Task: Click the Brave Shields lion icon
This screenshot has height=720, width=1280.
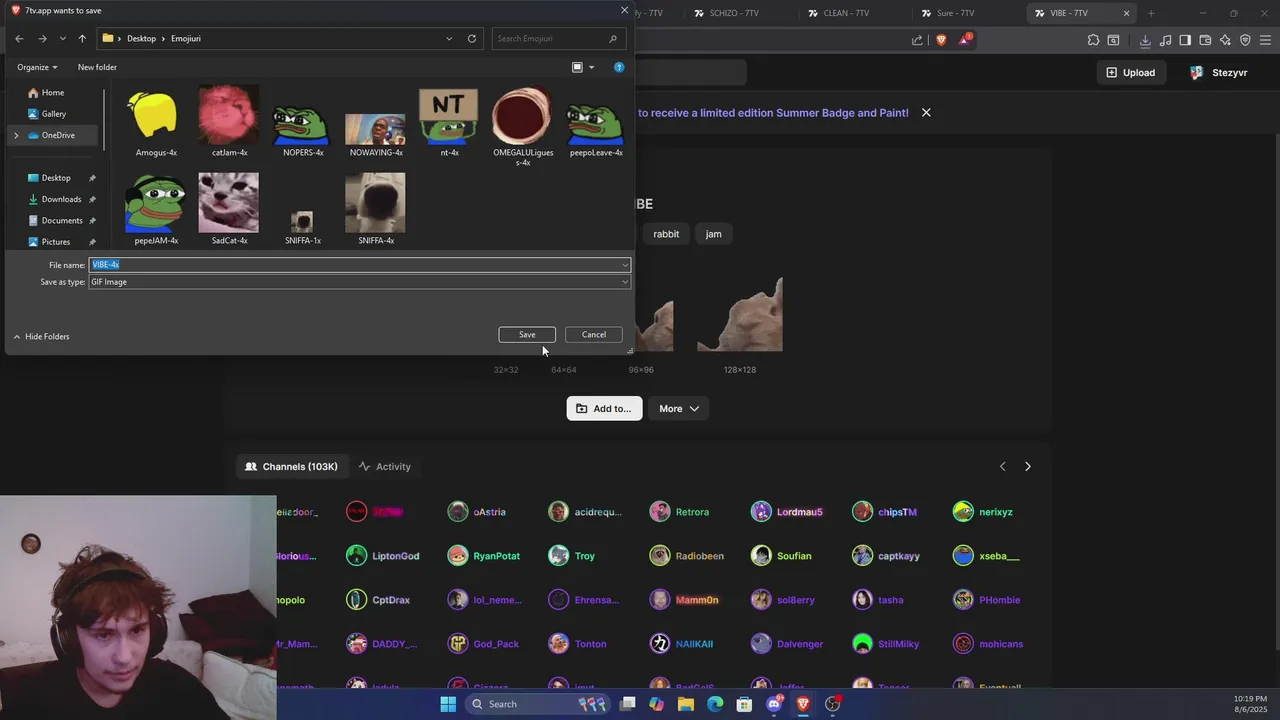Action: tap(941, 40)
